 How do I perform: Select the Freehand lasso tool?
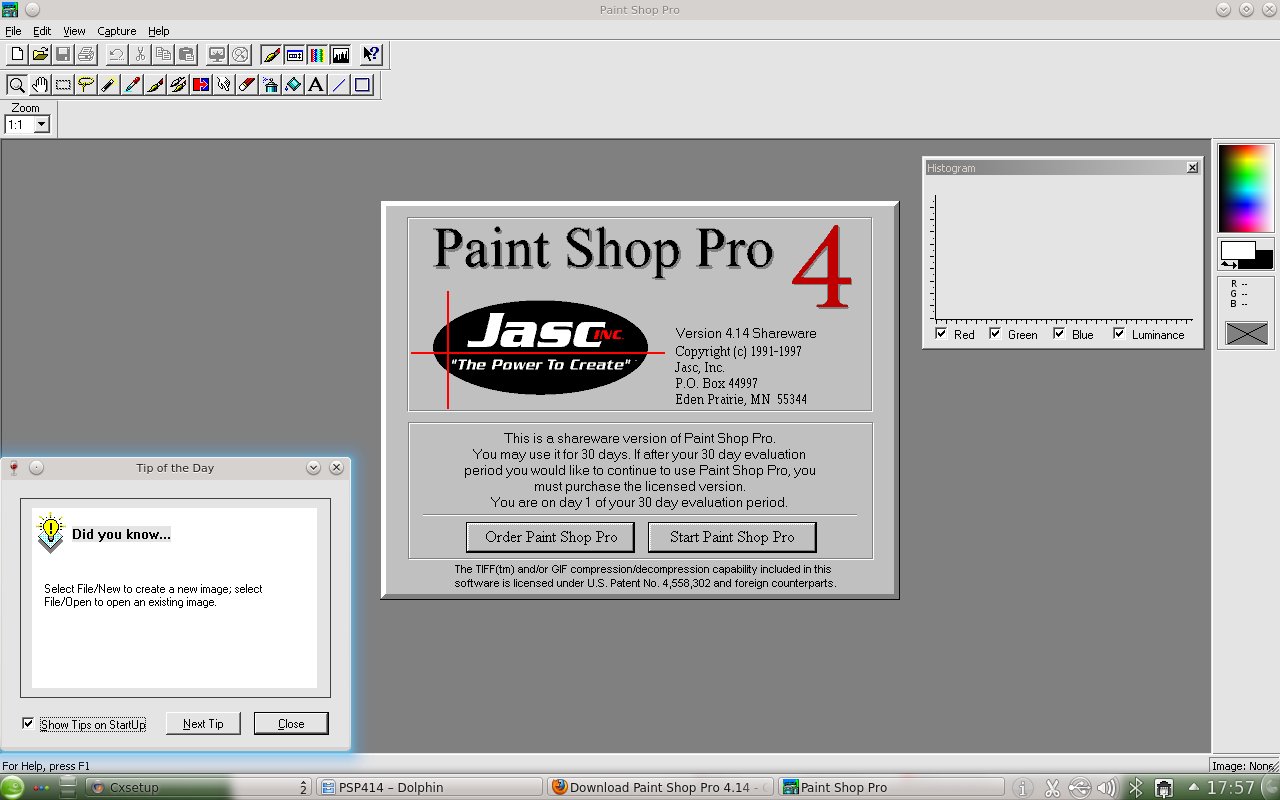(x=86, y=85)
